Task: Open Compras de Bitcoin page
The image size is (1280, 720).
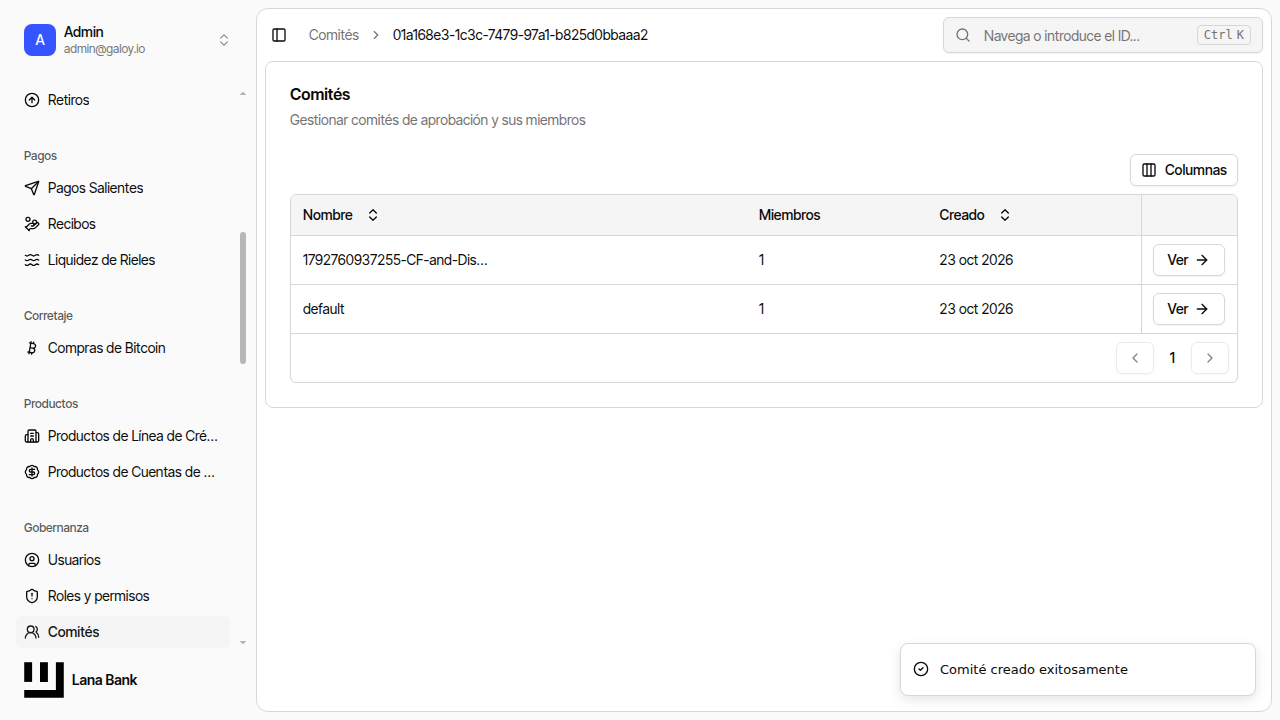Action: click(x=123, y=348)
